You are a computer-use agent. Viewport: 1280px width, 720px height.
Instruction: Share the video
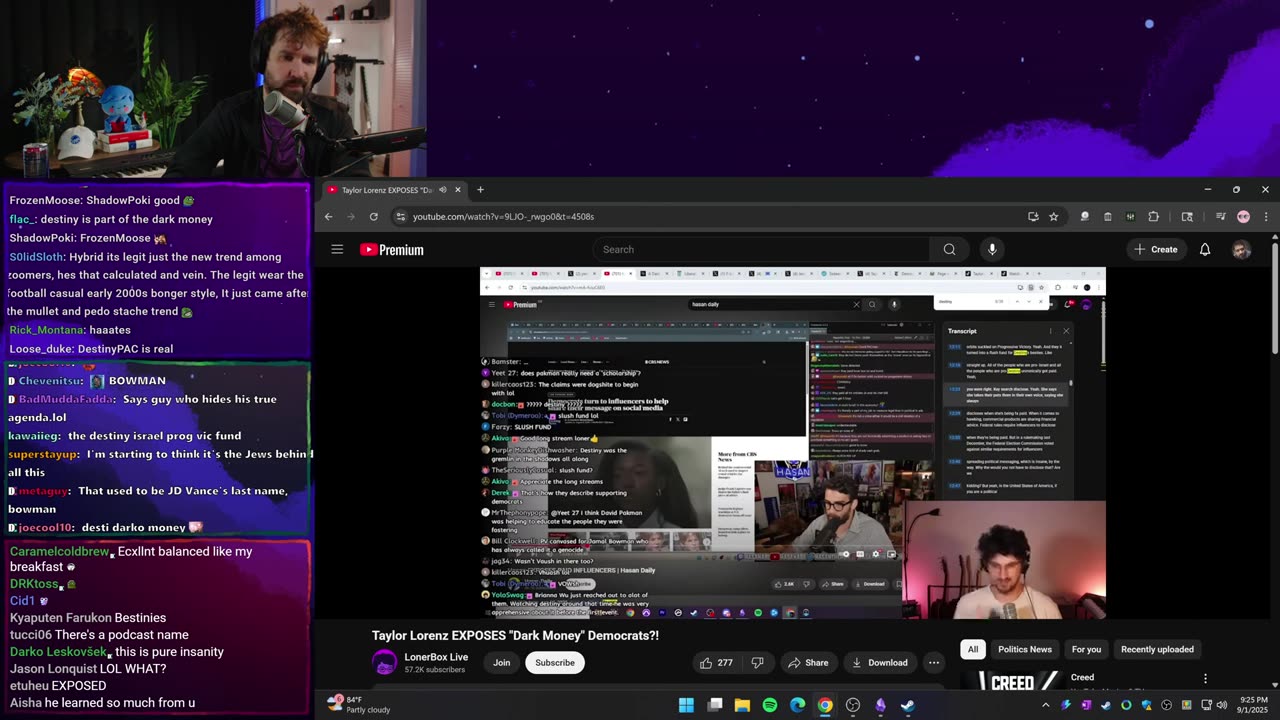point(808,662)
